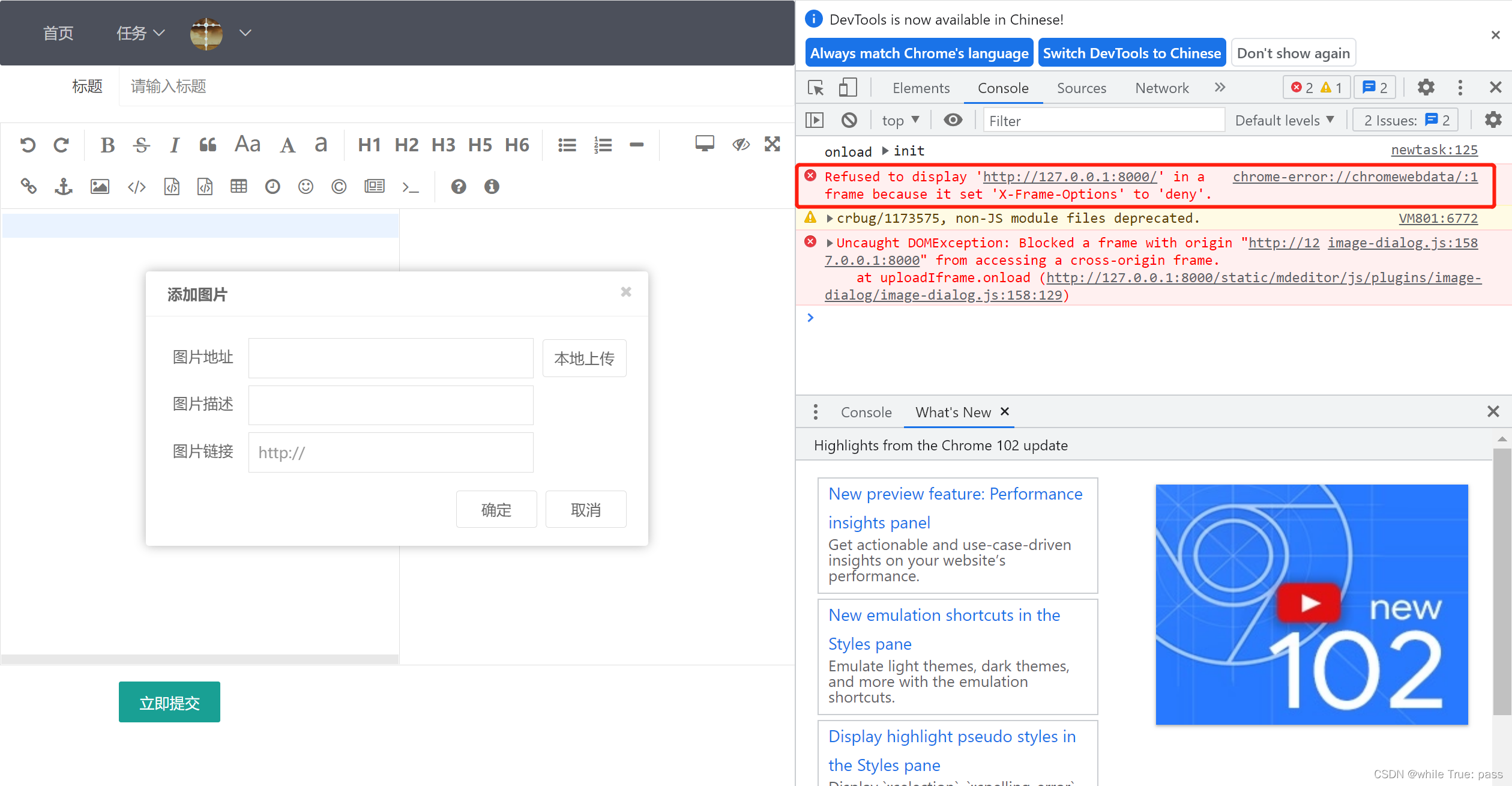
Task: Insert unordered list
Action: tap(567, 145)
